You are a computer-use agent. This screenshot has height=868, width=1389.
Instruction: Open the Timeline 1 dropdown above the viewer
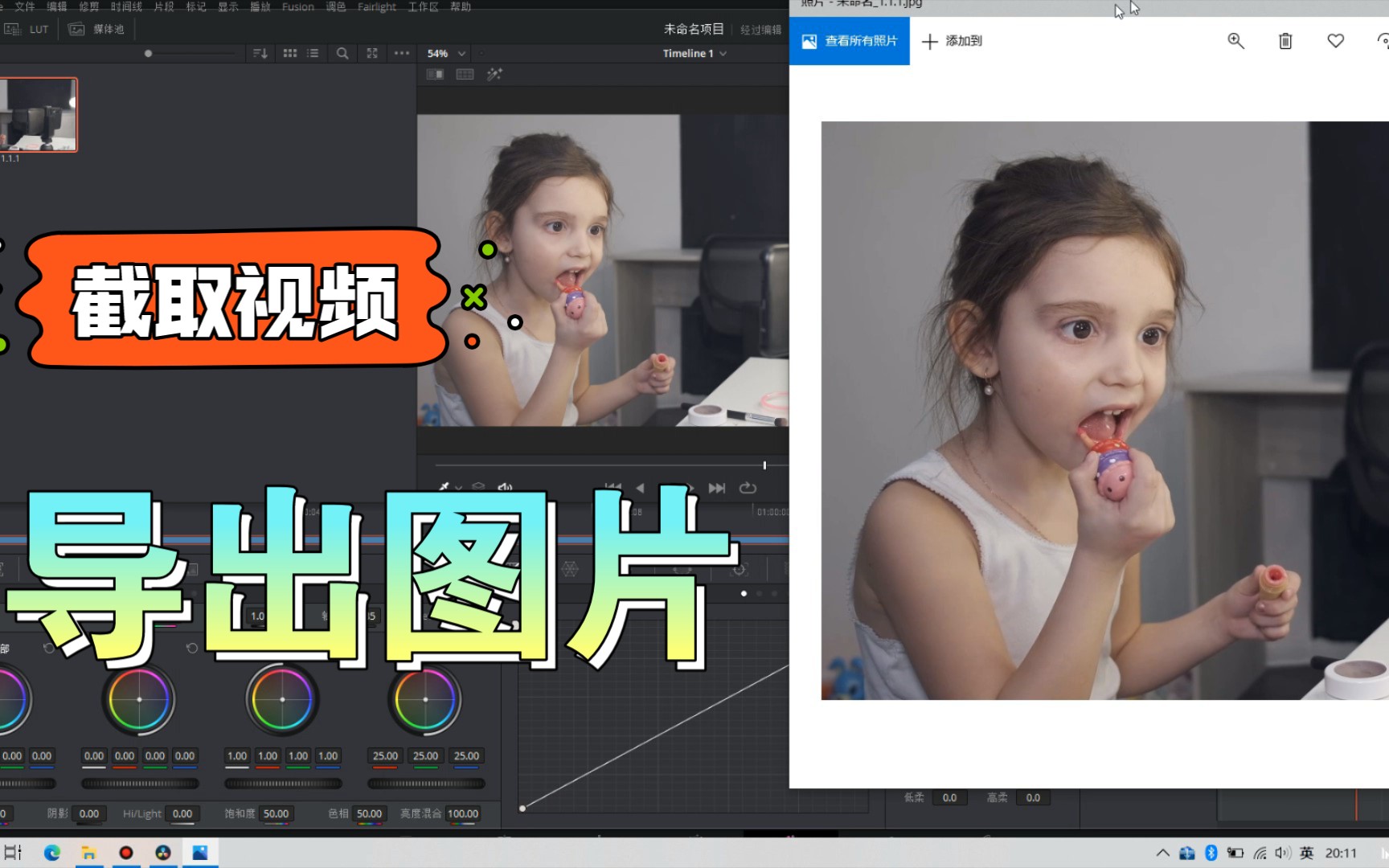(x=691, y=53)
